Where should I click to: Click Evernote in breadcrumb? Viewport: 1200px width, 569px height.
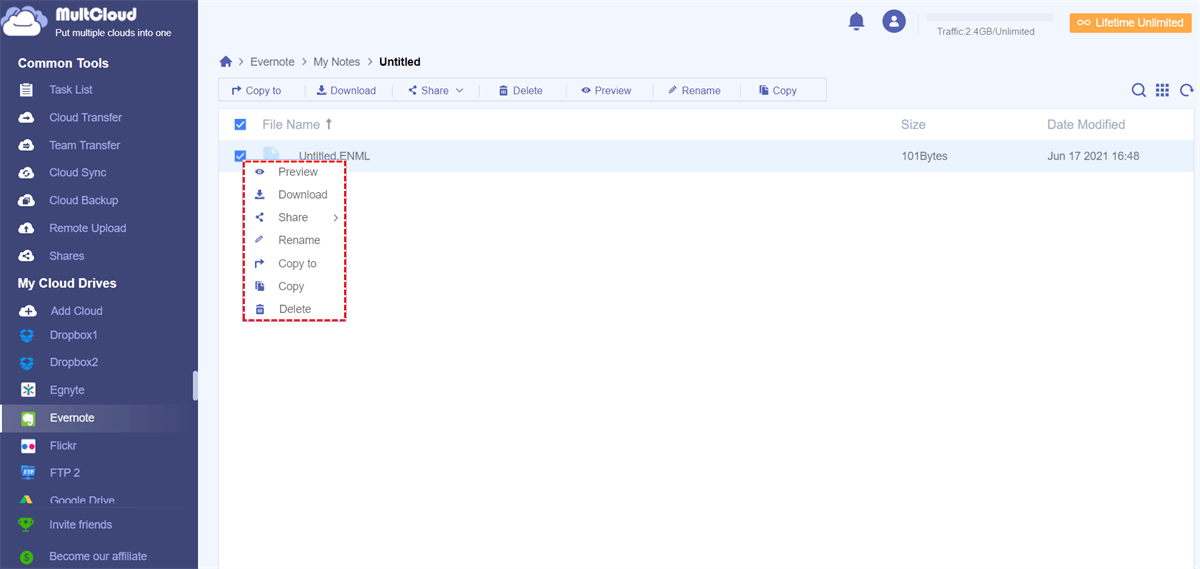pos(272,62)
